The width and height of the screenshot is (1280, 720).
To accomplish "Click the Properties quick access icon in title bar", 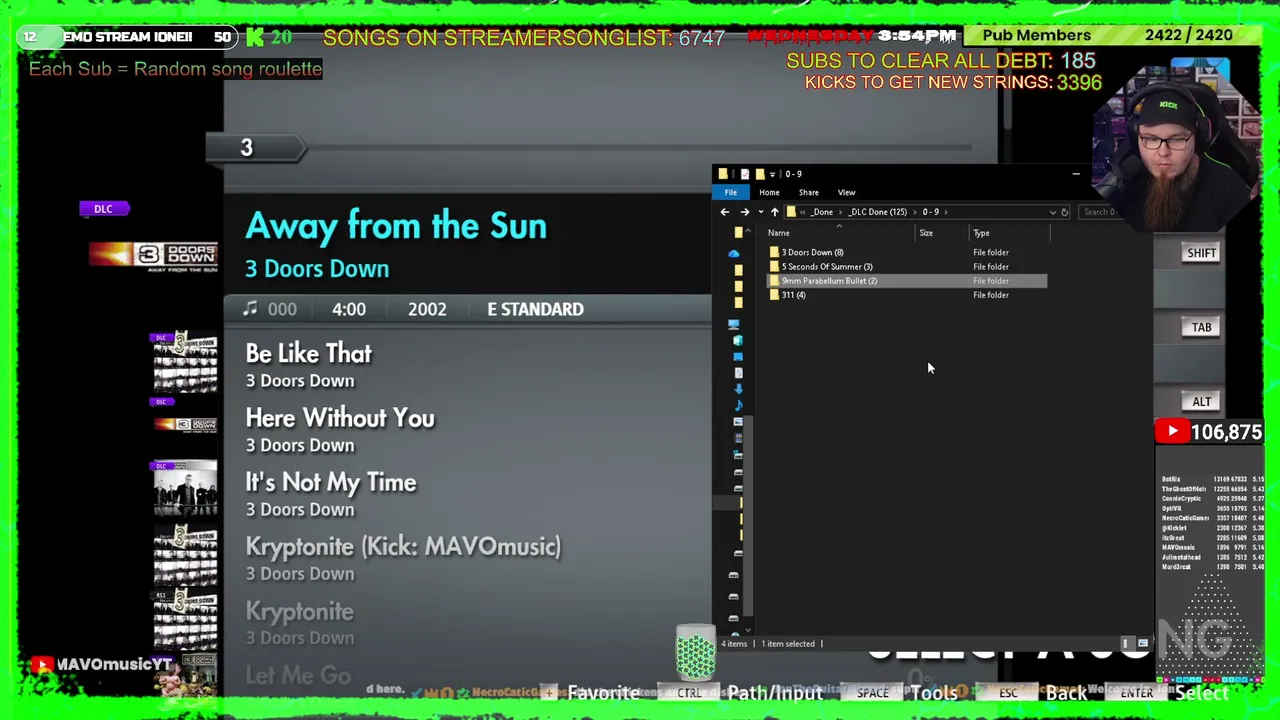I will (x=745, y=174).
